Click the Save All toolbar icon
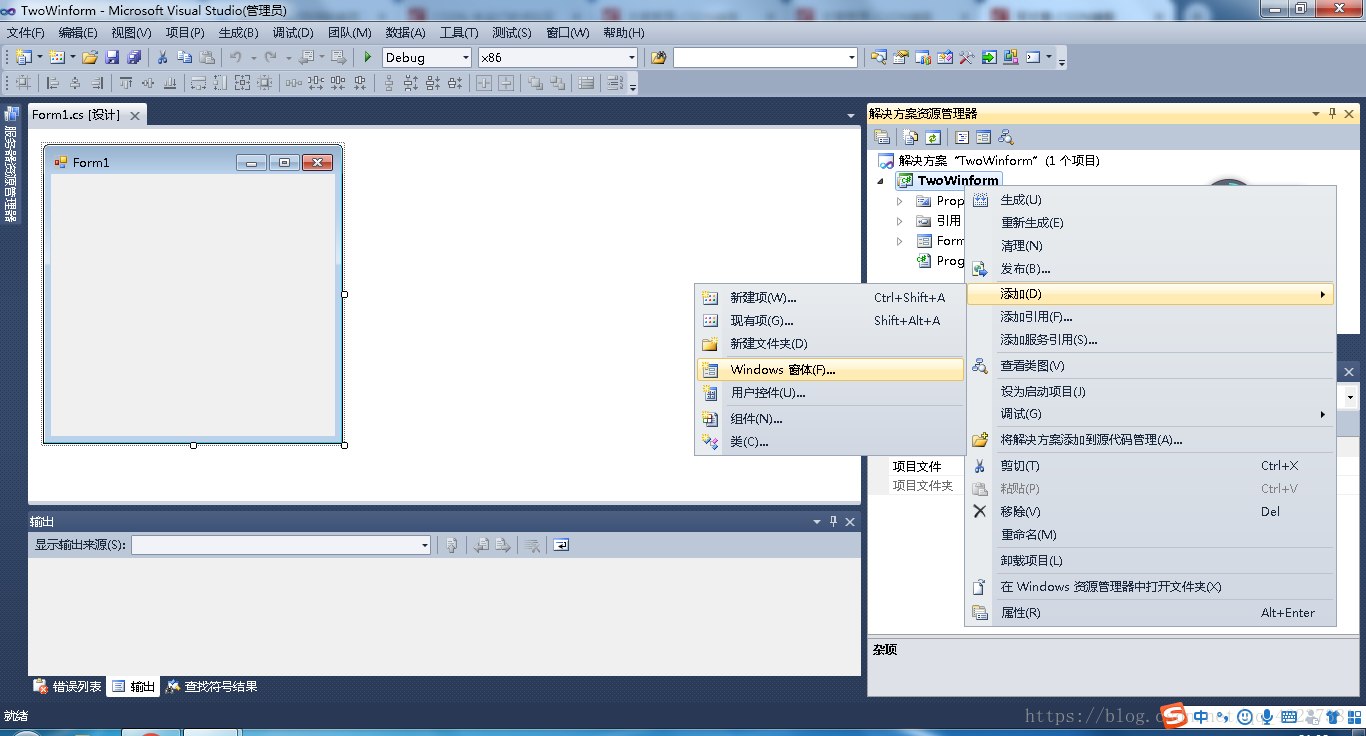This screenshot has width=1366, height=736. [133, 57]
